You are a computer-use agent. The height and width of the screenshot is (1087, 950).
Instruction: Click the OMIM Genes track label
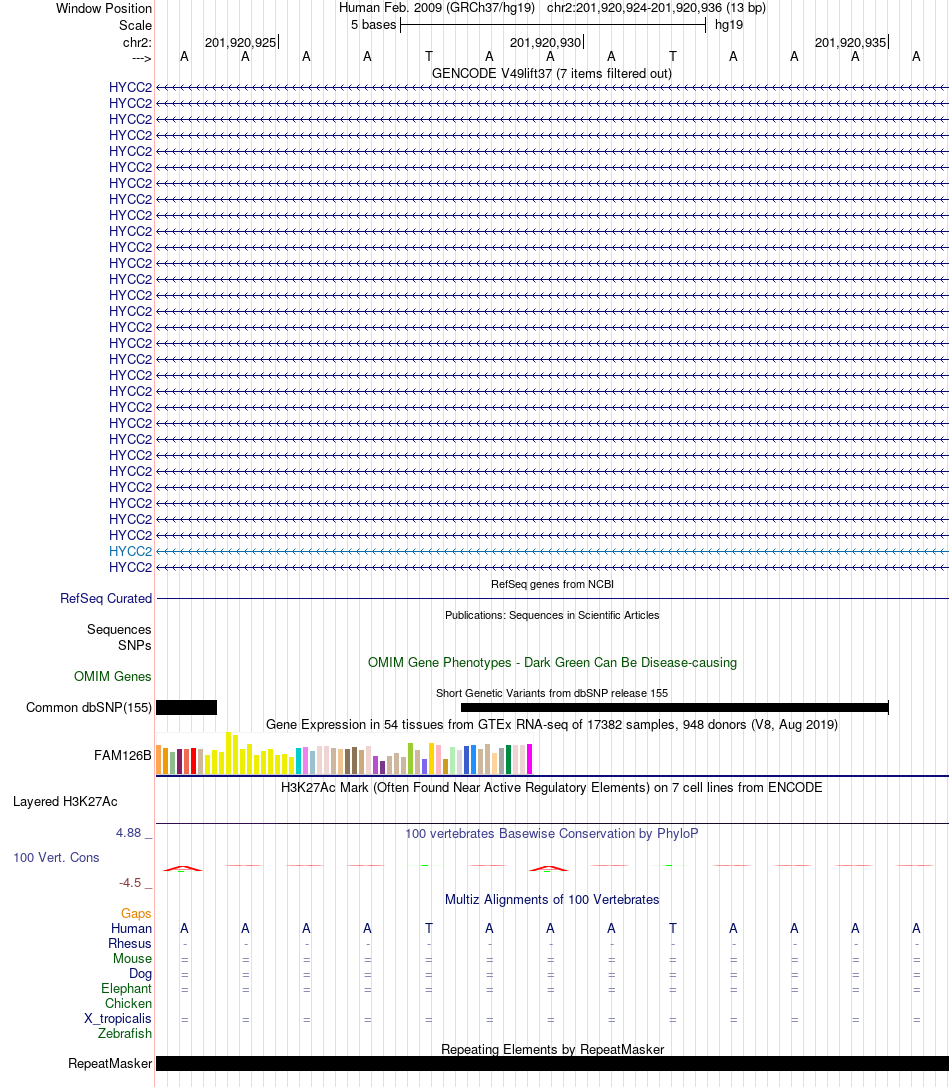[x=112, y=676]
